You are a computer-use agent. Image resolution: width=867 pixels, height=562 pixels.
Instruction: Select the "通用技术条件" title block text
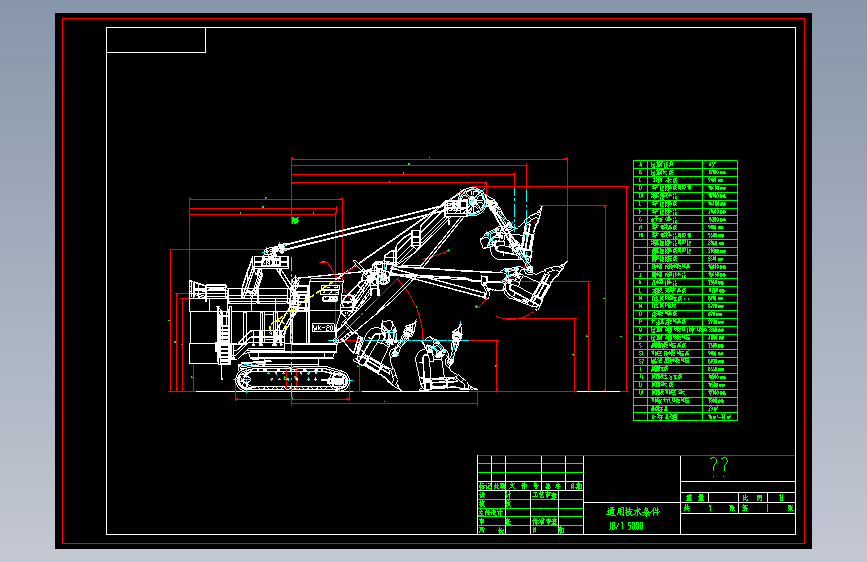[x=633, y=512]
